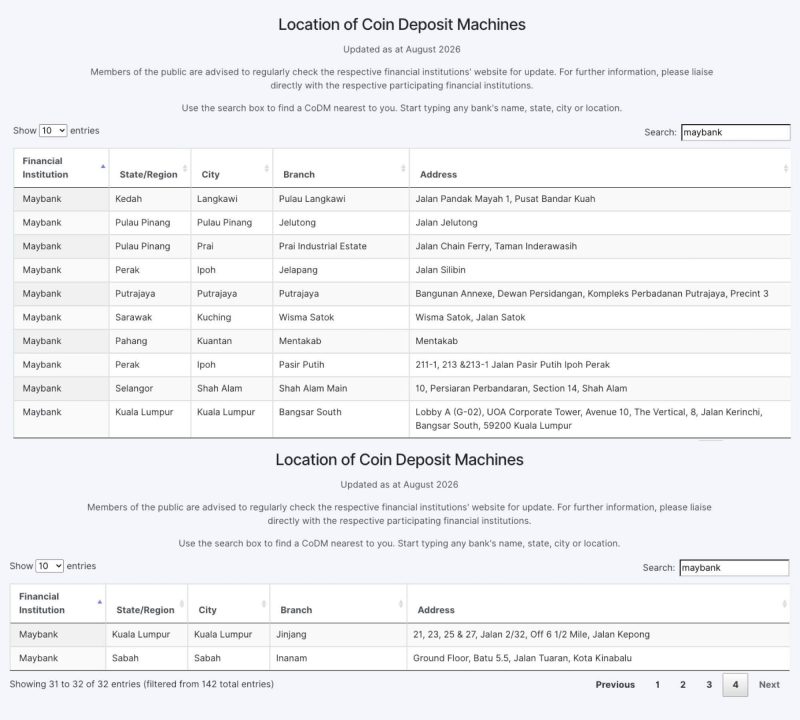This screenshot has height=720, width=800.
Task: Sort lower table by Address column
Action: (x=598, y=603)
